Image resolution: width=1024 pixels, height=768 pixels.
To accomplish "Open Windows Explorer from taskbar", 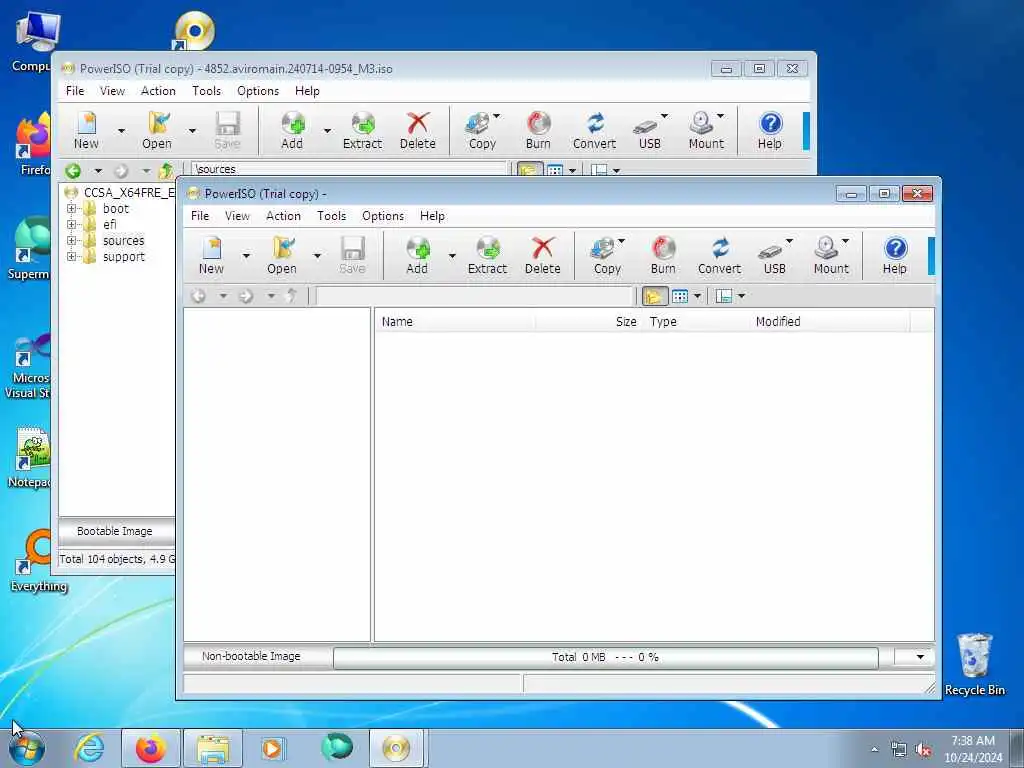I will pyautogui.click(x=213, y=748).
